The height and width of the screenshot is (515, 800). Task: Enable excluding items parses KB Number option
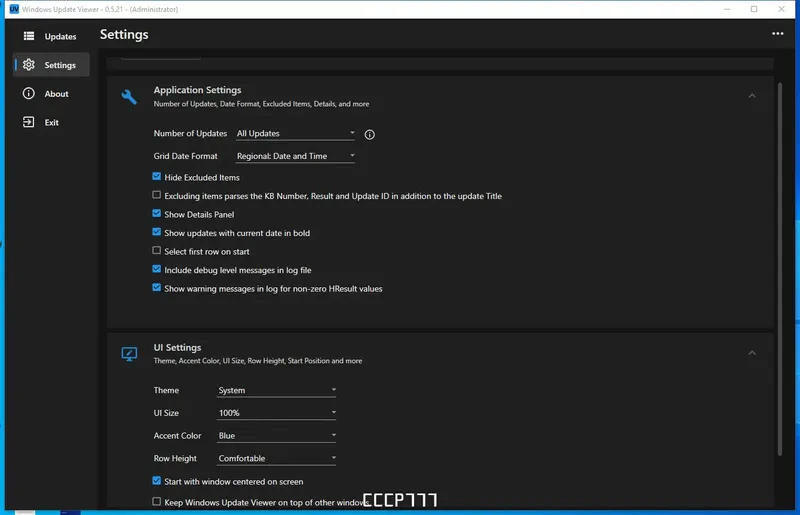click(x=157, y=195)
